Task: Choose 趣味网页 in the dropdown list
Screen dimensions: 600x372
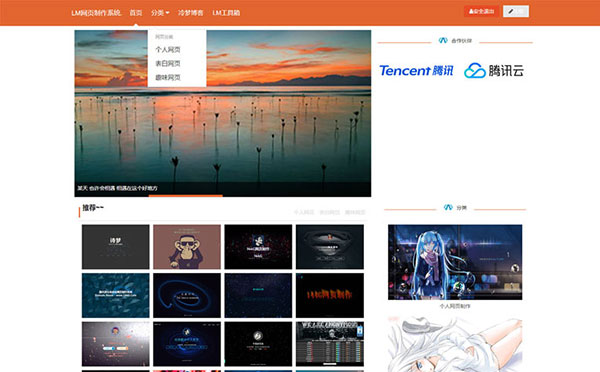Action: tap(168, 78)
